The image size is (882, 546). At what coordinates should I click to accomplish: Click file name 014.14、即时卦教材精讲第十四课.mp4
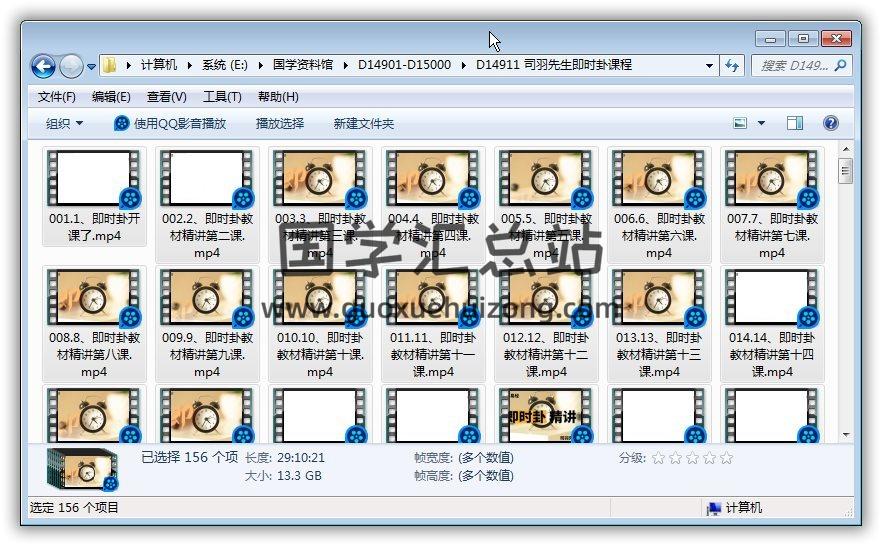coord(772,355)
